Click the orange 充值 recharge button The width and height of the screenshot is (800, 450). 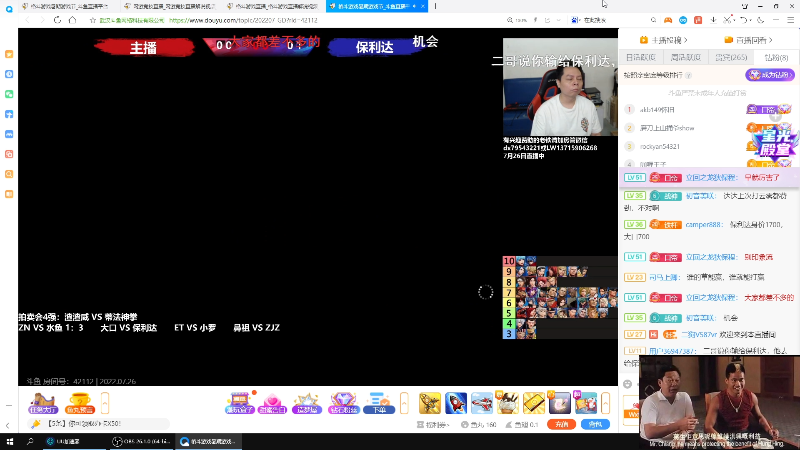pos(561,424)
